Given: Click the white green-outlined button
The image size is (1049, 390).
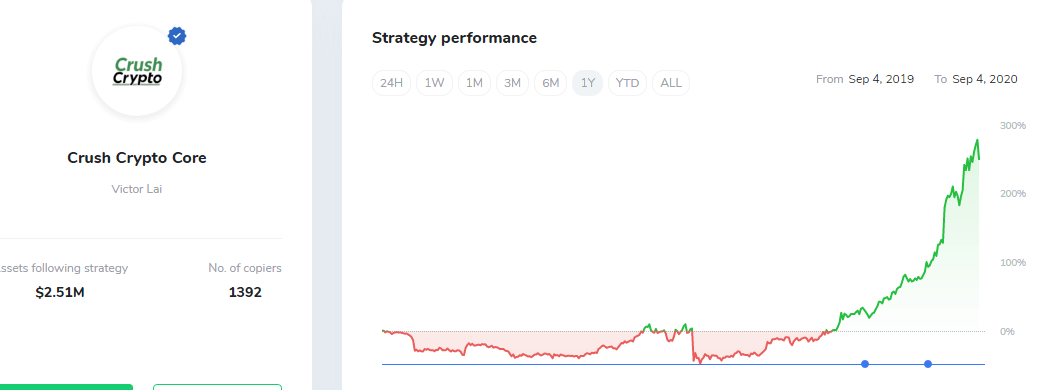Looking at the screenshot, I should tap(217, 387).
